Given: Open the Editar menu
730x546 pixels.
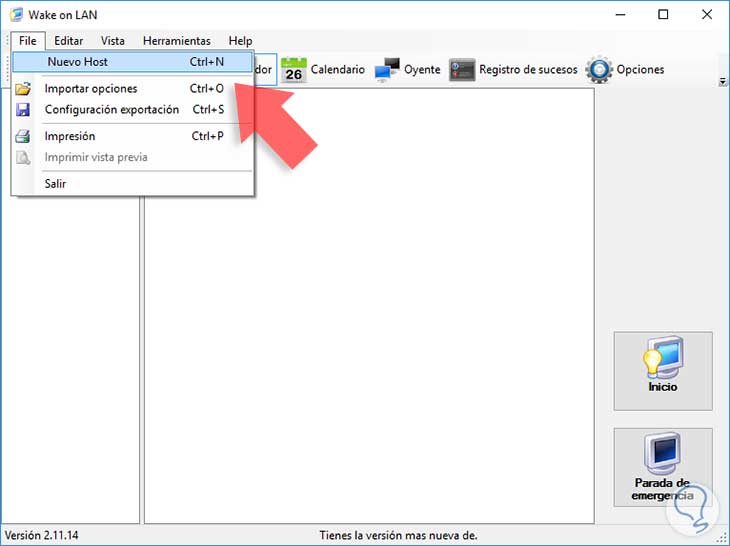Looking at the screenshot, I should [x=68, y=41].
